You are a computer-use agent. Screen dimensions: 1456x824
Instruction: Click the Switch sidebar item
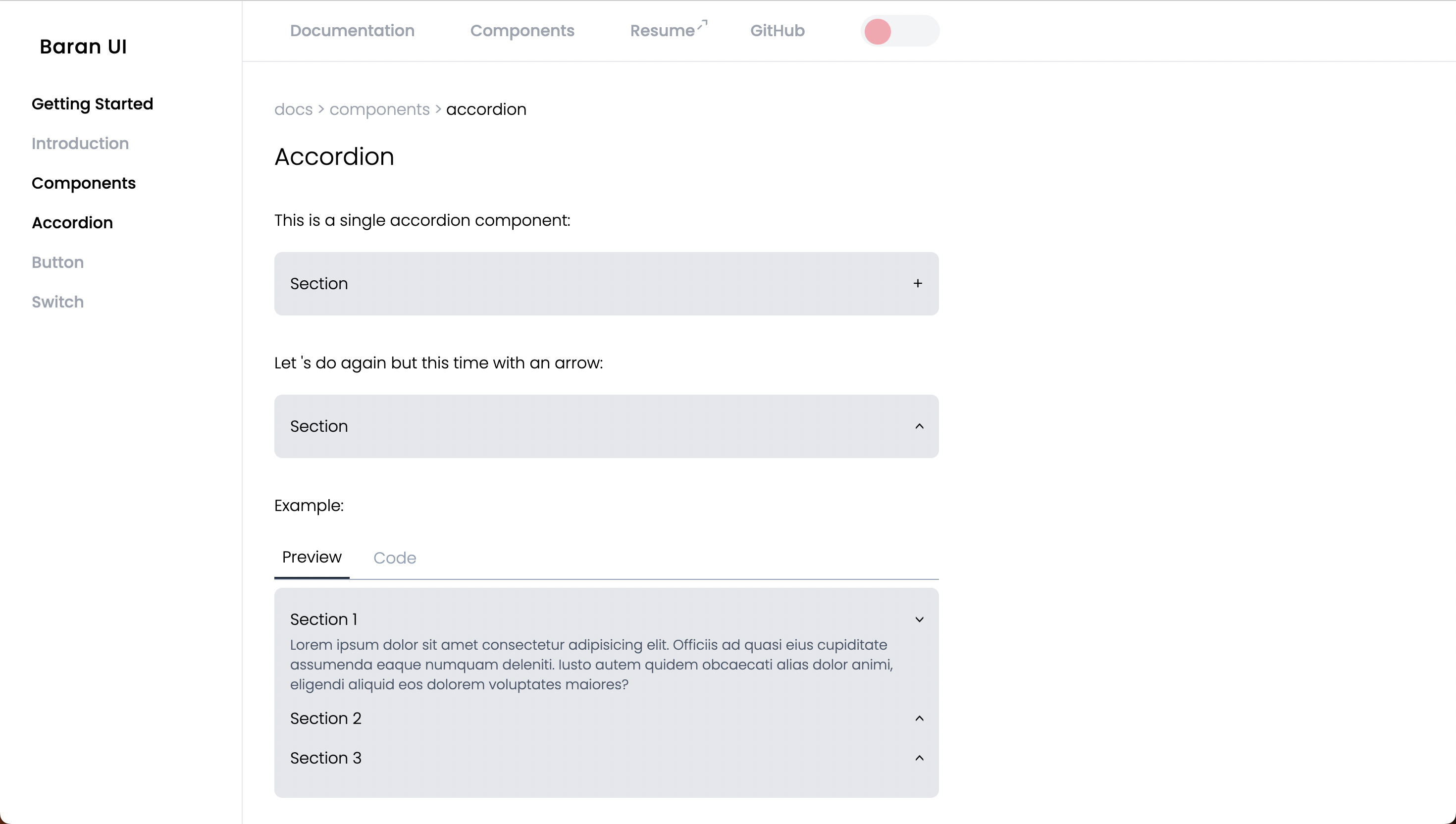click(57, 302)
